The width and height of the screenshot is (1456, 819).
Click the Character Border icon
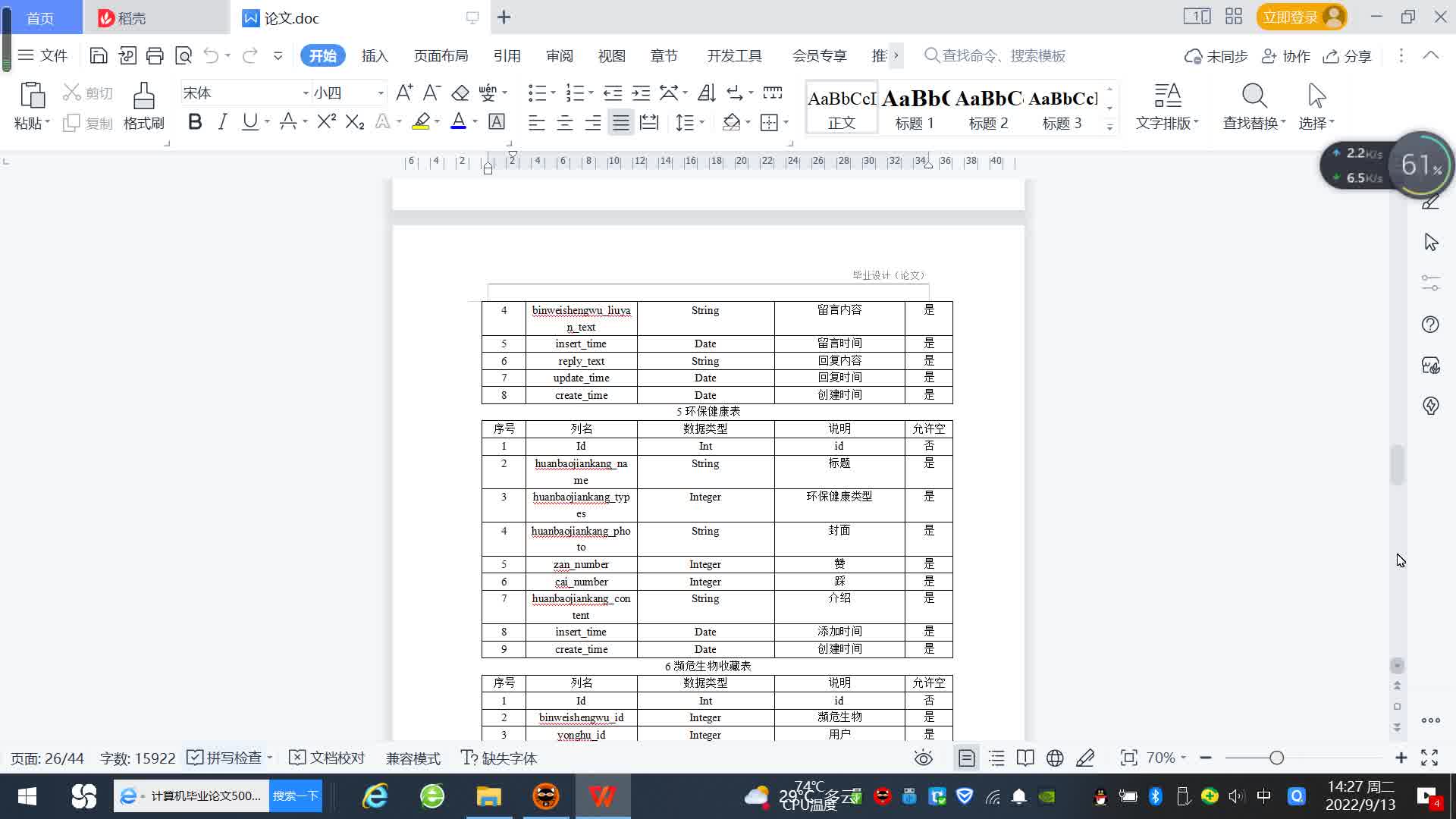(497, 121)
